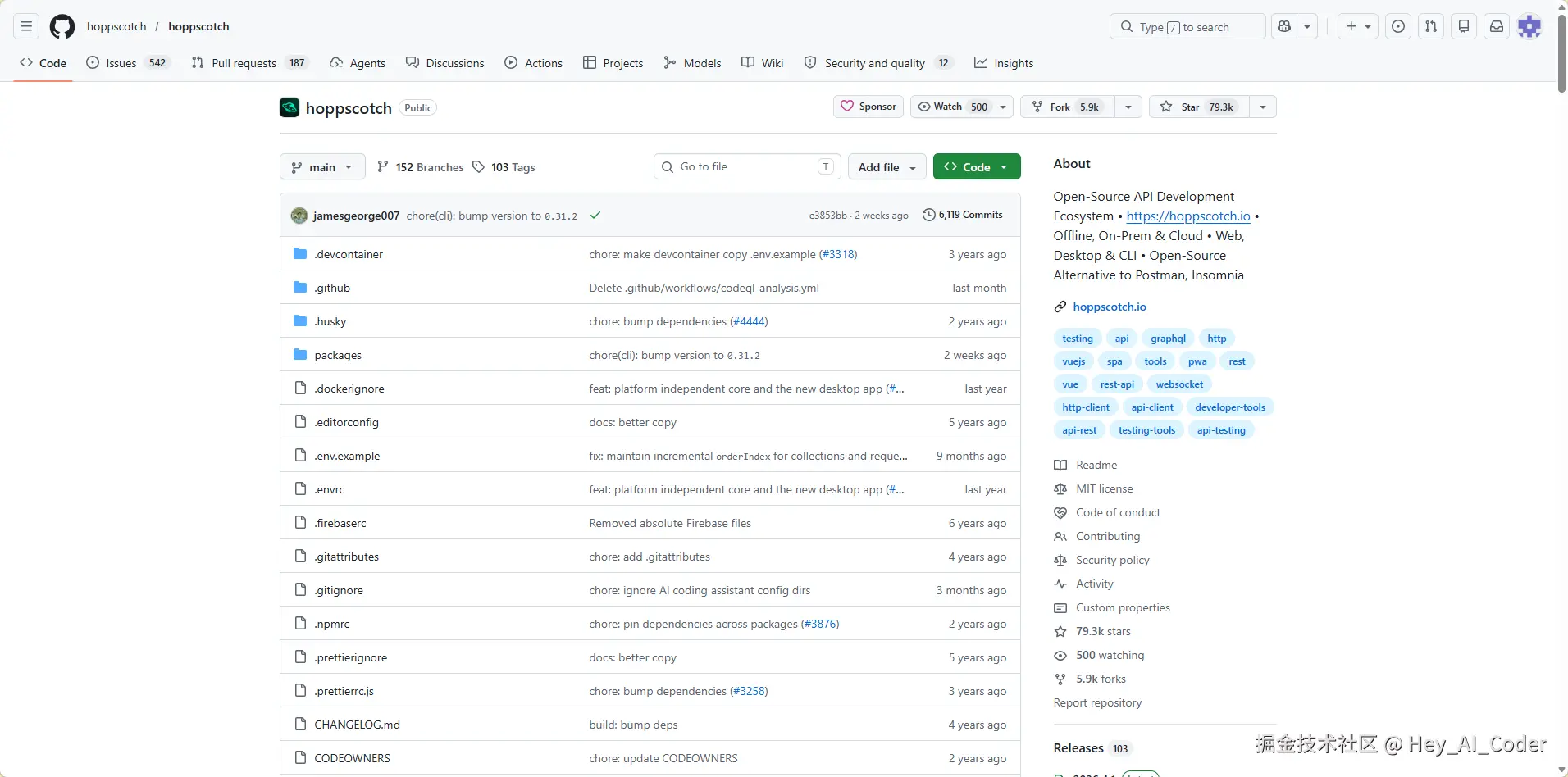Open the Projects tab
The height and width of the screenshot is (777, 1568).
pyautogui.click(x=613, y=63)
